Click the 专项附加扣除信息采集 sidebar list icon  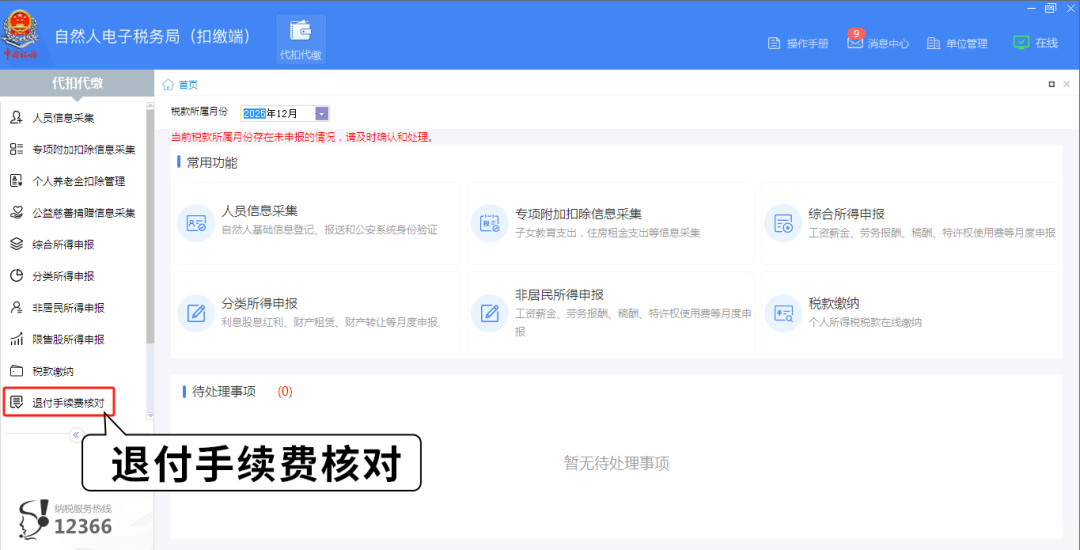click(17, 149)
